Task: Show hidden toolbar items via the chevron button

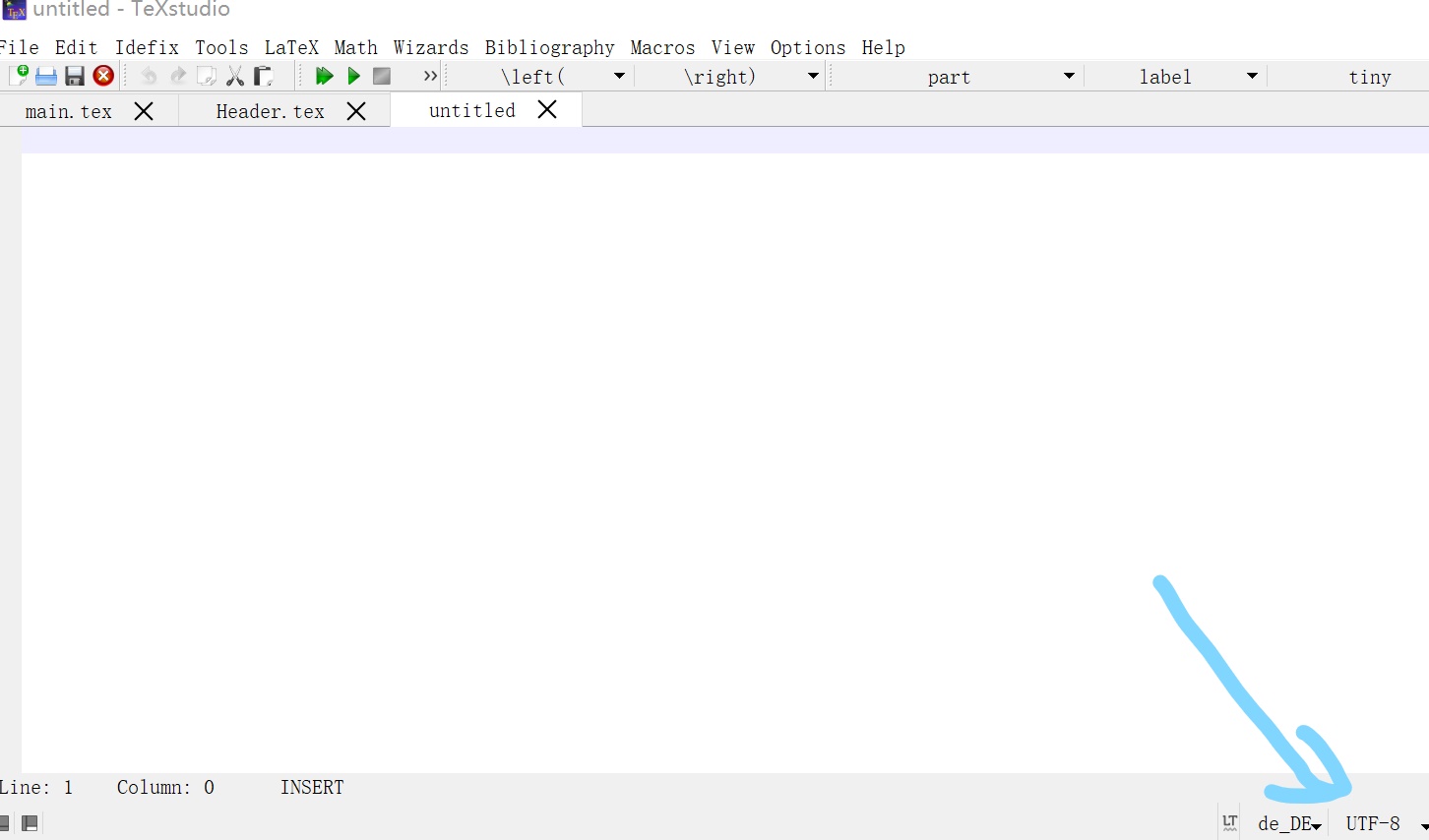Action: click(429, 76)
